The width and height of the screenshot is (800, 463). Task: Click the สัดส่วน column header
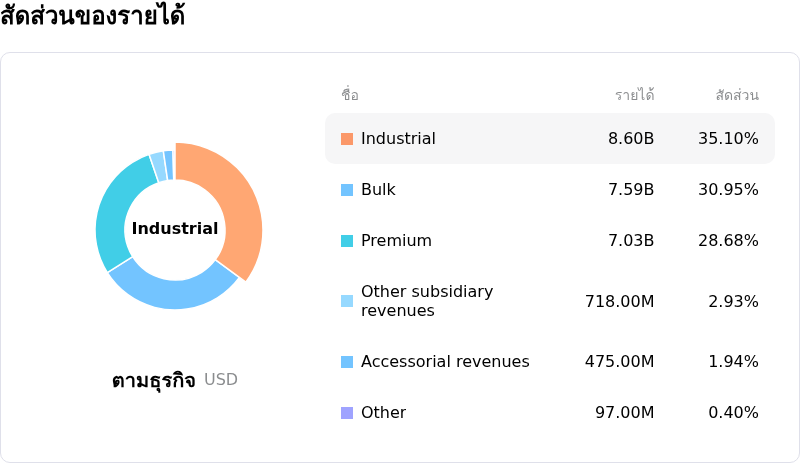click(737, 94)
